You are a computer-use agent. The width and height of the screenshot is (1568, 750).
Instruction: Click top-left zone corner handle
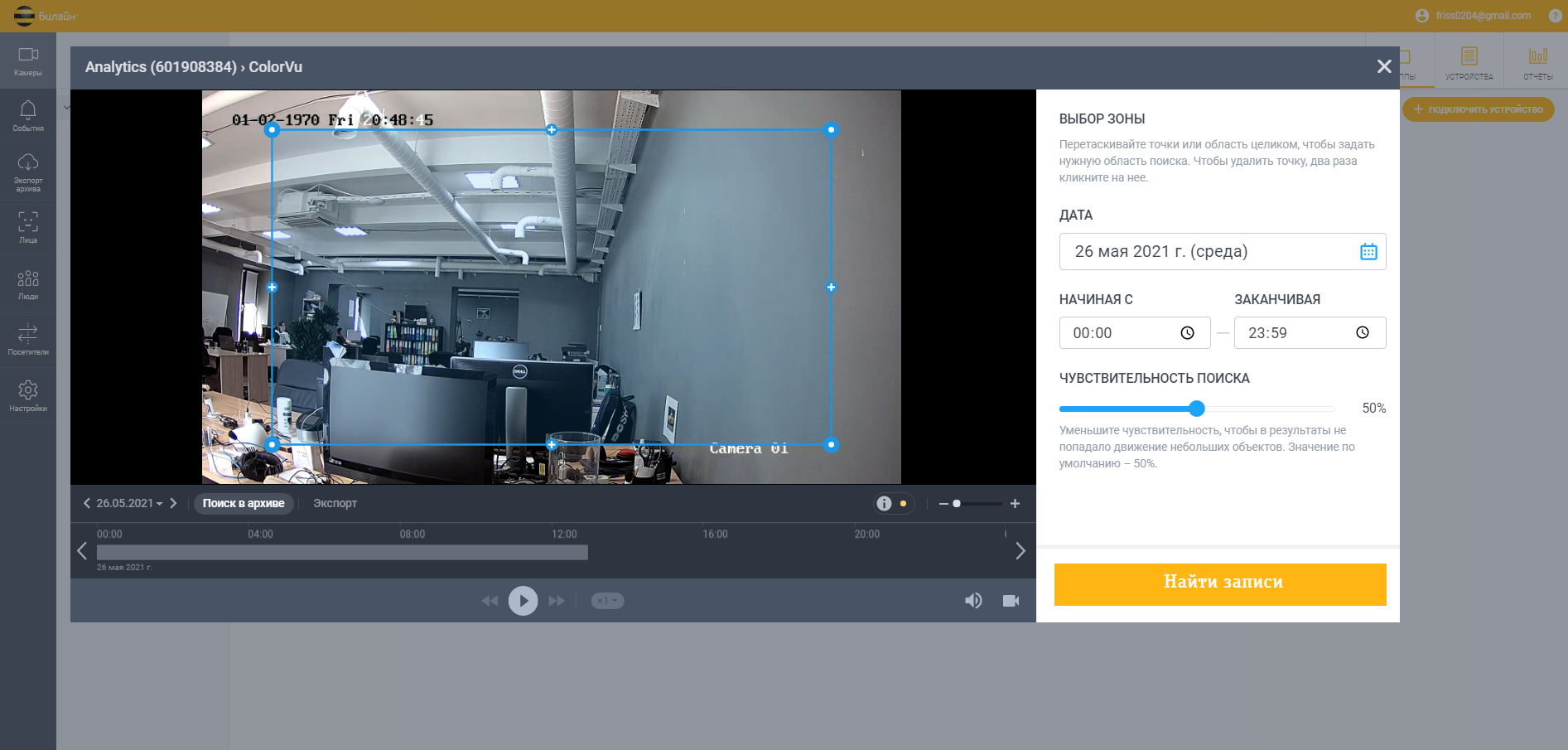point(272,129)
